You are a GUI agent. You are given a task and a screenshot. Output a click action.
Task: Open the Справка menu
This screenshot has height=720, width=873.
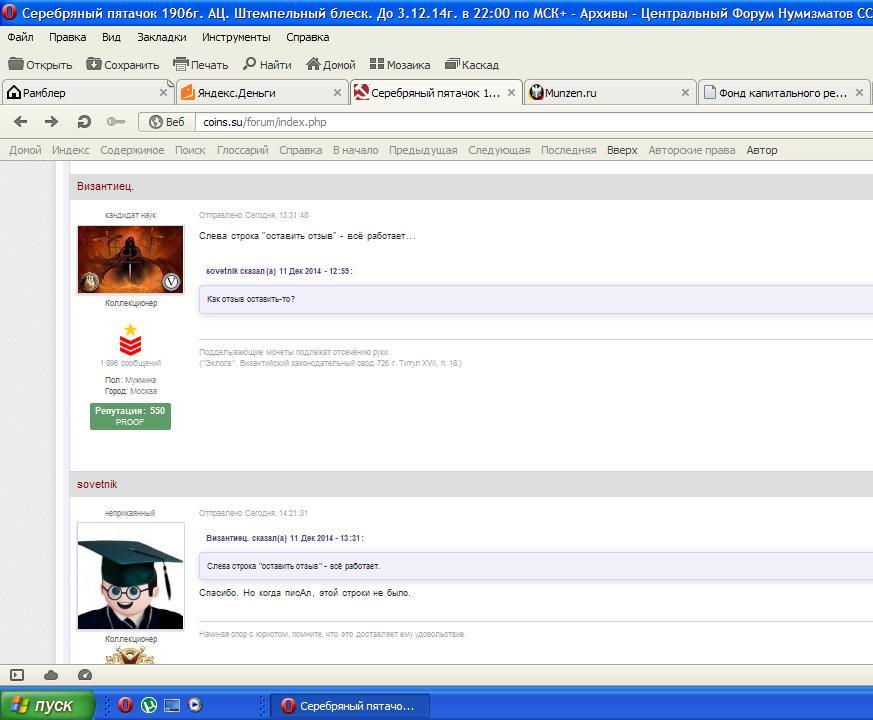pyautogui.click(x=307, y=37)
